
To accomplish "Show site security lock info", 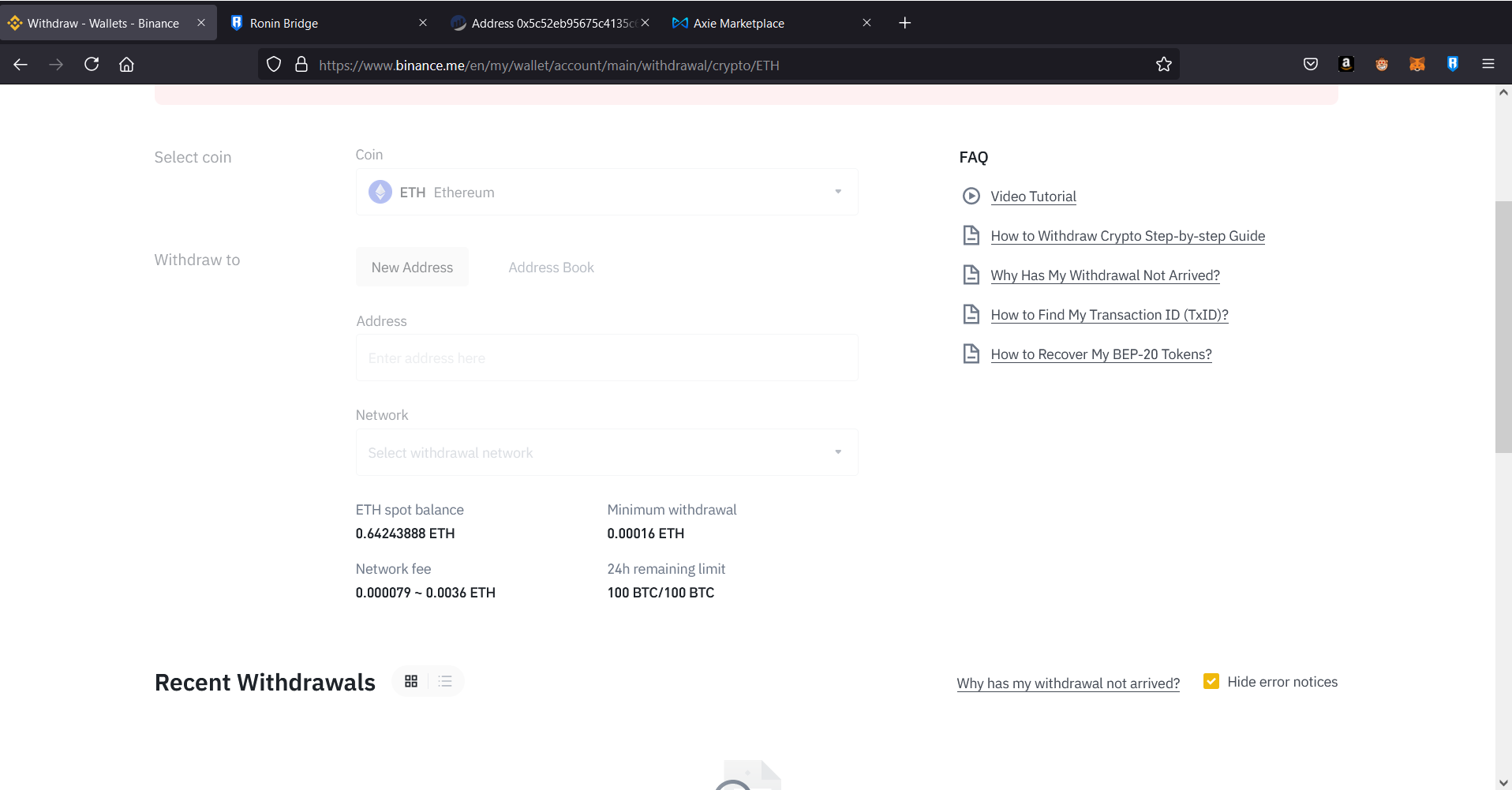I will click(301, 65).
